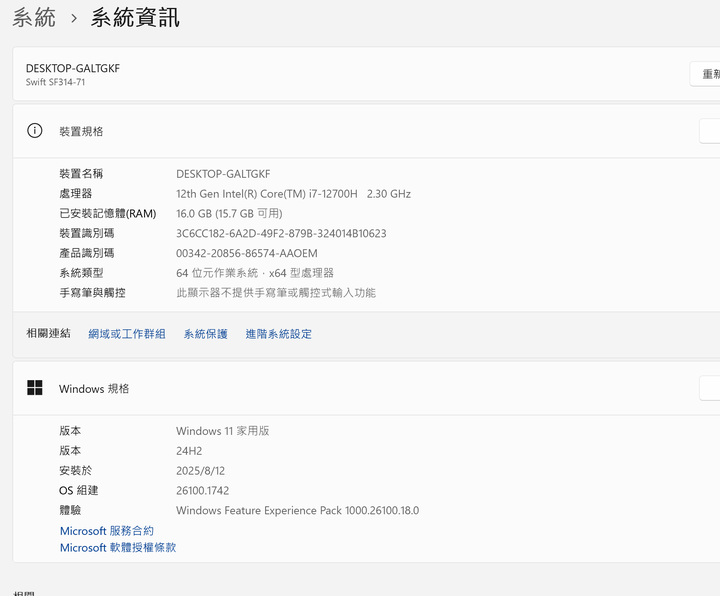Image resolution: width=720 pixels, height=596 pixels.
Task: Select the 裝置名稱 value DESKTOP-GALTGKF
Action: [223, 174]
